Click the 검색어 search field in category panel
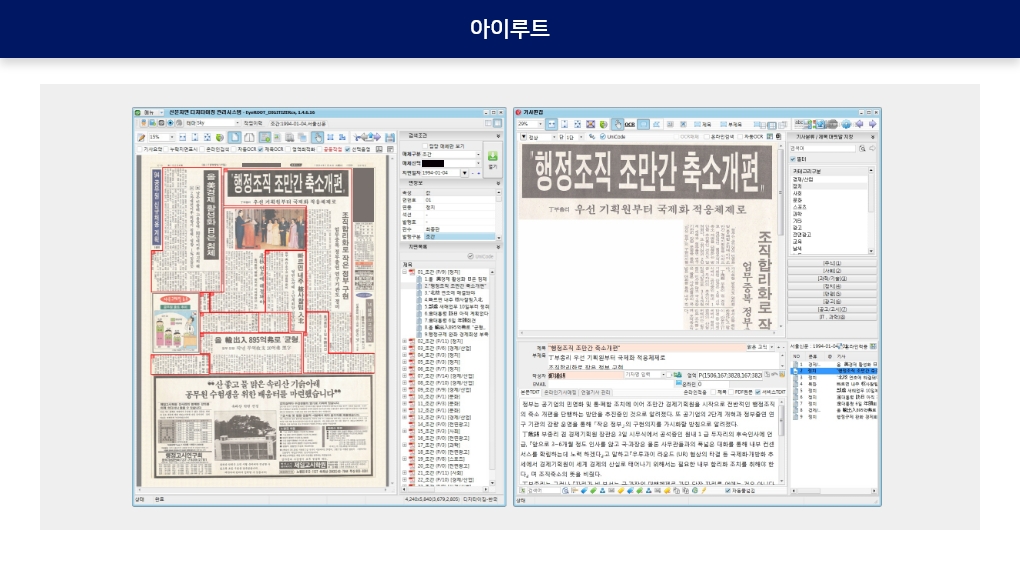This screenshot has height=564, width=1020. point(823,149)
